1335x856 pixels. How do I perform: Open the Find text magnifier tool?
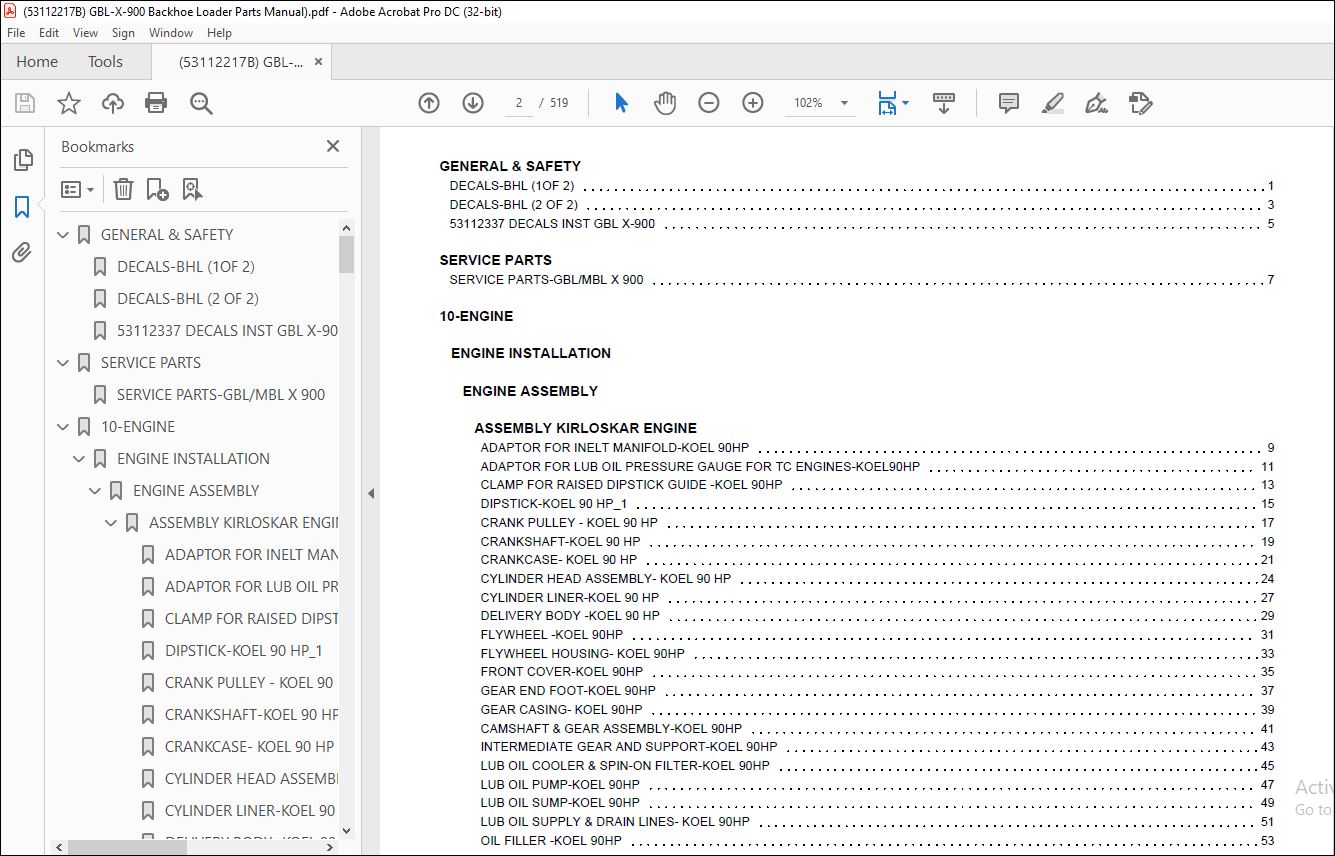pyautogui.click(x=201, y=103)
